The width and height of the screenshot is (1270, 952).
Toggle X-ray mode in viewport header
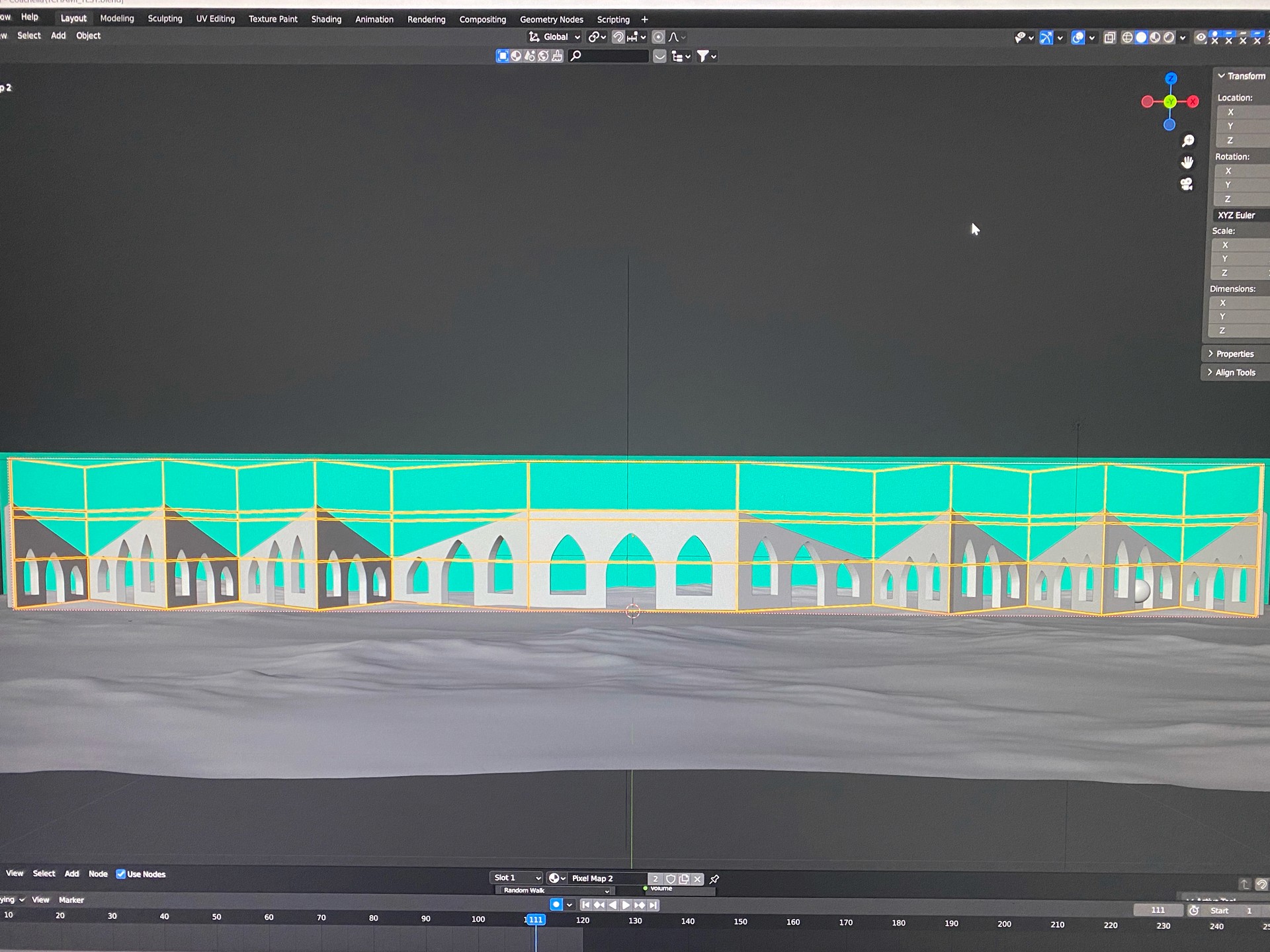tap(1110, 38)
